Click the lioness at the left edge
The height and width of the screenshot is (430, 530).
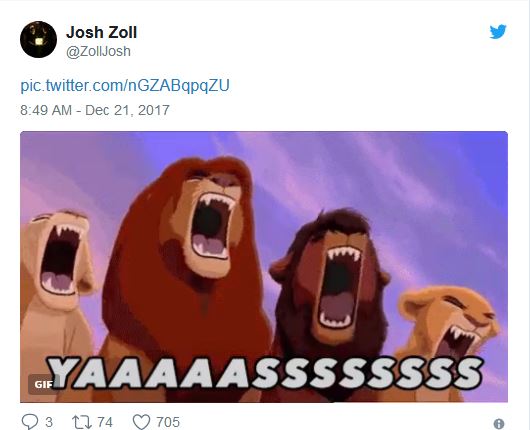pyautogui.click(x=57, y=297)
